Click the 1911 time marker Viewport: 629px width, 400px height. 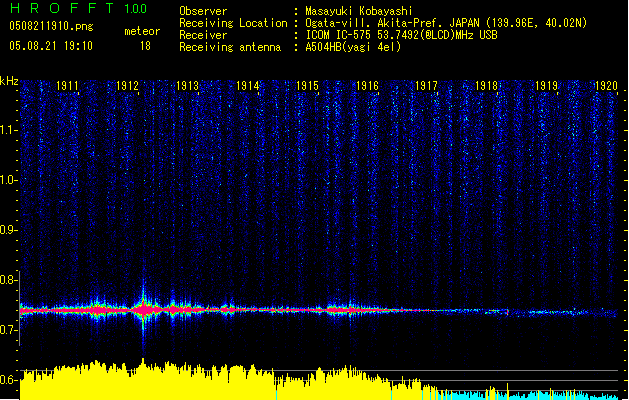(x=67, y=86)
